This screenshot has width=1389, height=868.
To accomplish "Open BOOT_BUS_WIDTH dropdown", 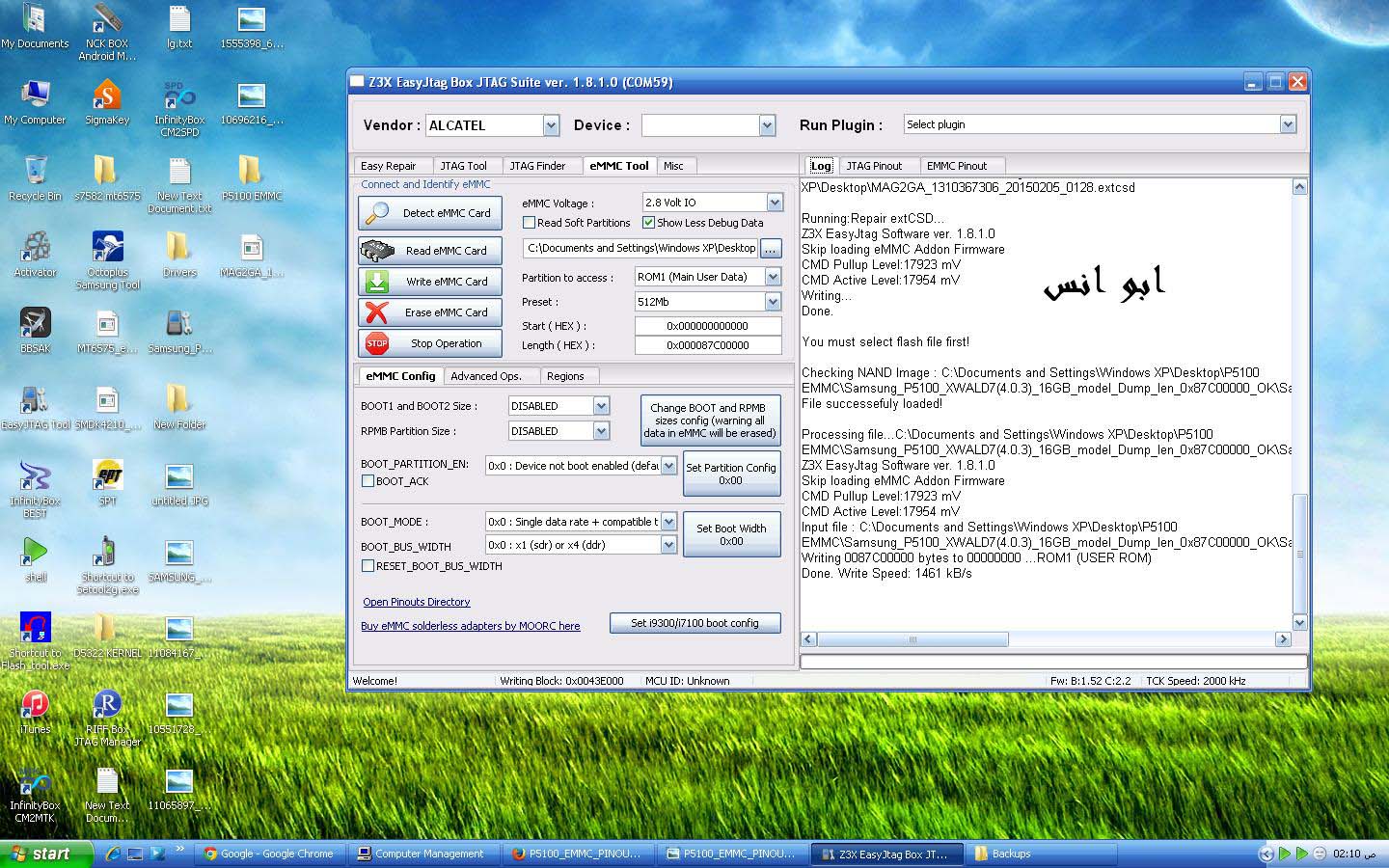I will (x=668, y=545).
